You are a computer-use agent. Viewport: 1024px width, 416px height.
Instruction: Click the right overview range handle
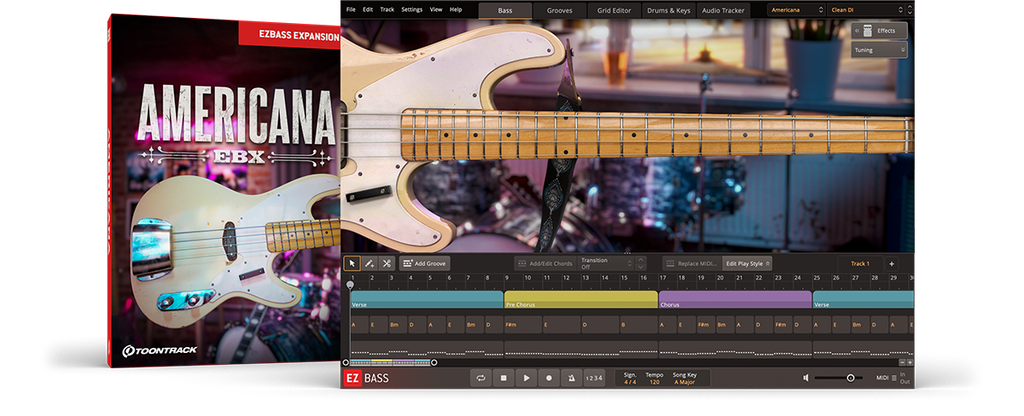tap(434, 362)
